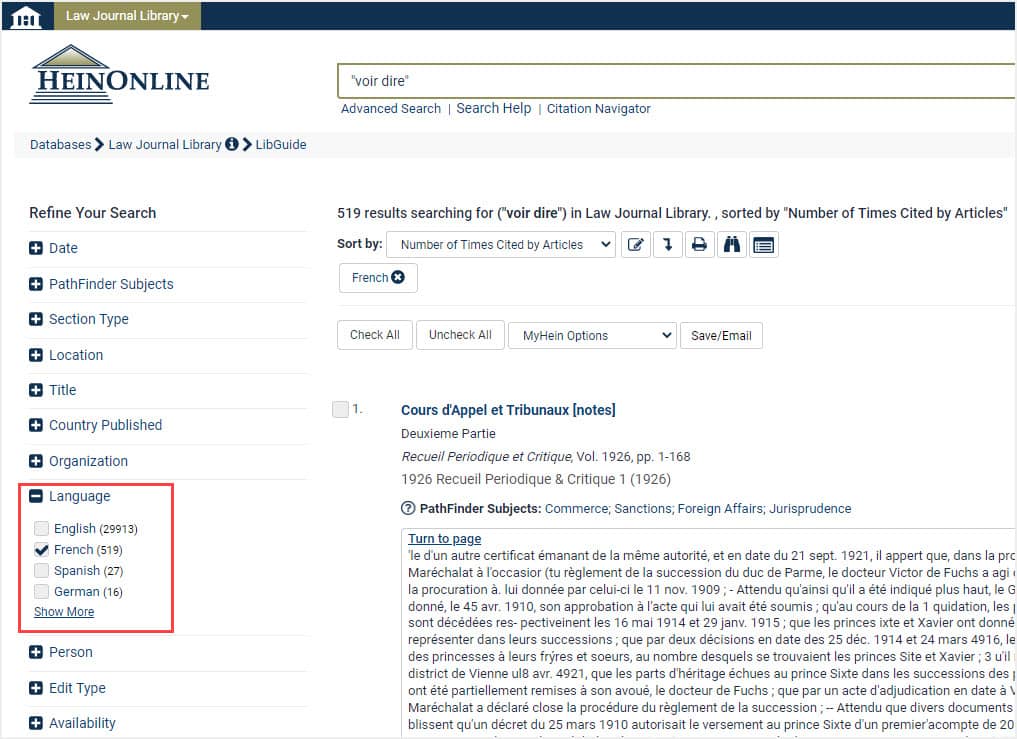Uncheck the French language checkbox

[x=42, y=550]
